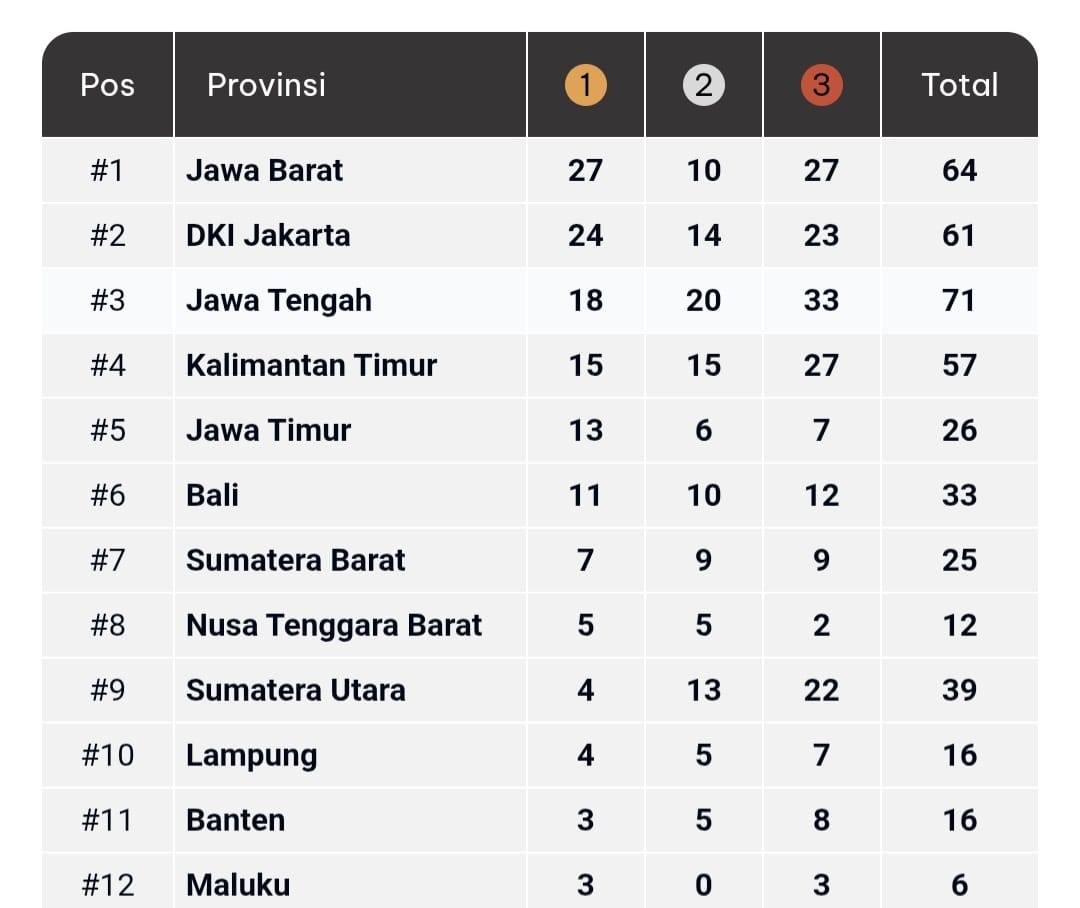Viewport: 1080px width, 908px height.
Task: Click the Pos column header
Action: click(x=107, y=86)
